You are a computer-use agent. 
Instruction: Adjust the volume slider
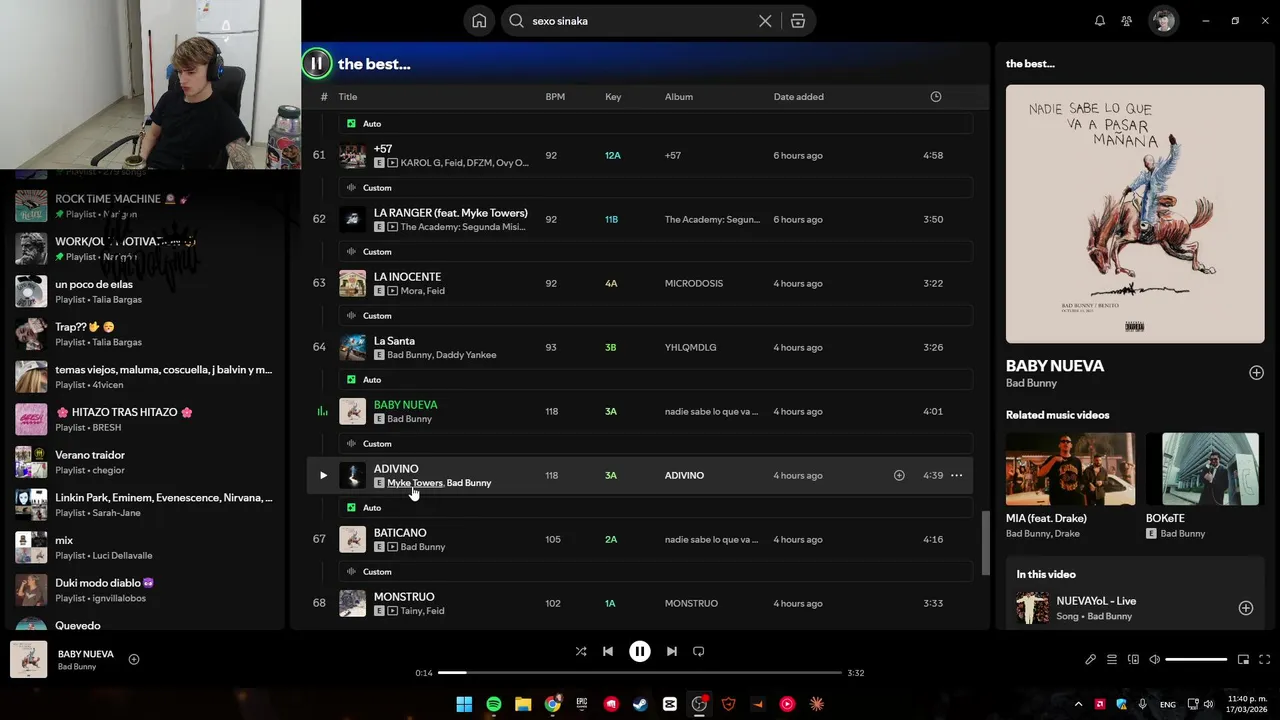[1196, 660]
